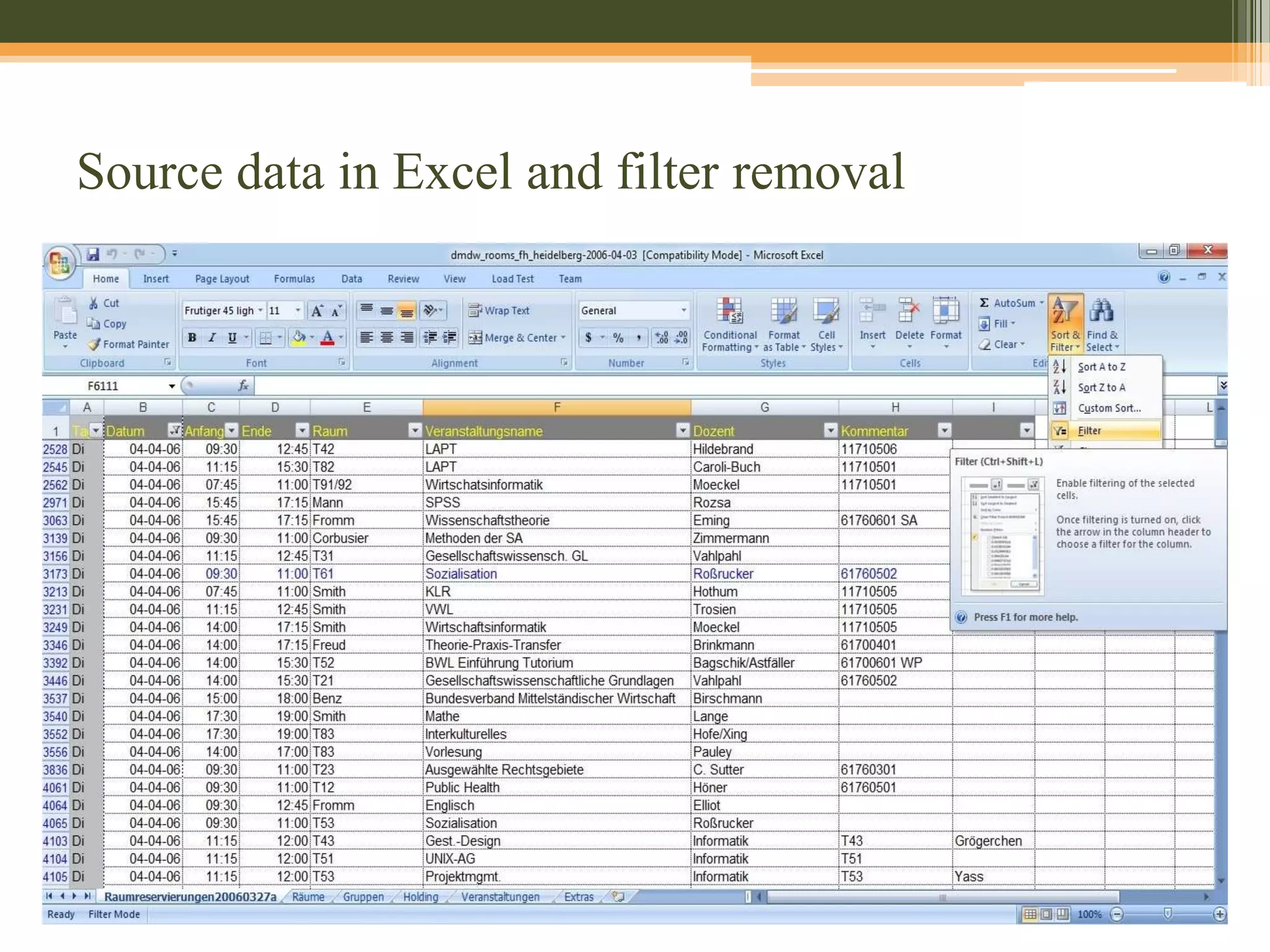1270x952 pixels.
Task: Click the Format as Table icon
Action: pos(783,311)
